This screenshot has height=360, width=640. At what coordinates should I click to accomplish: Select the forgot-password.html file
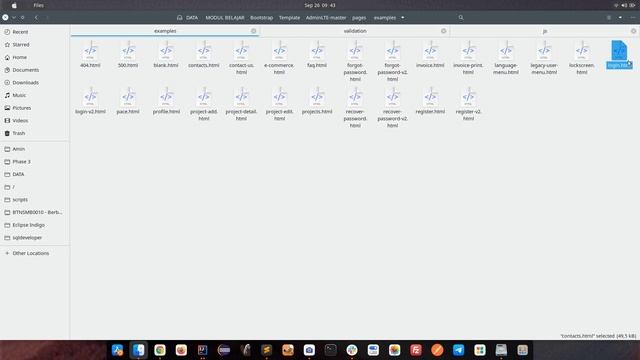pyautogui.click(x=355, y=61)
